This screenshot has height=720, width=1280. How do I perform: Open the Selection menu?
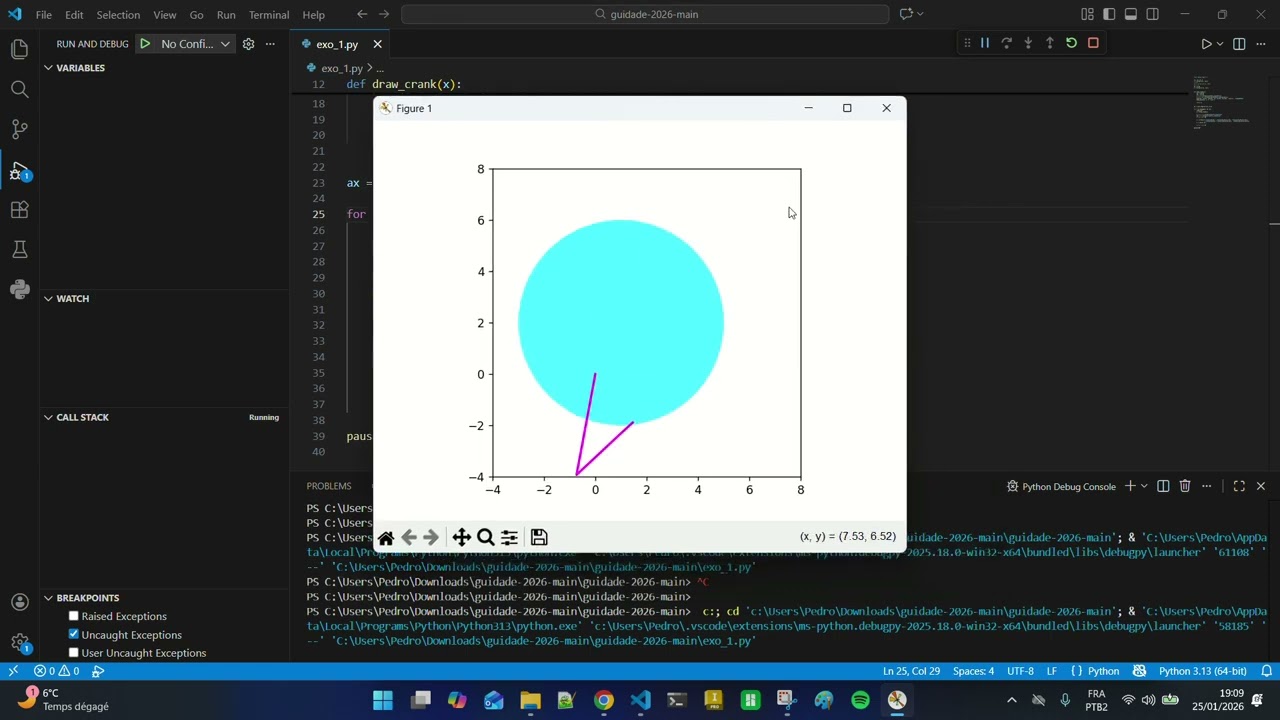pos(118,15)
